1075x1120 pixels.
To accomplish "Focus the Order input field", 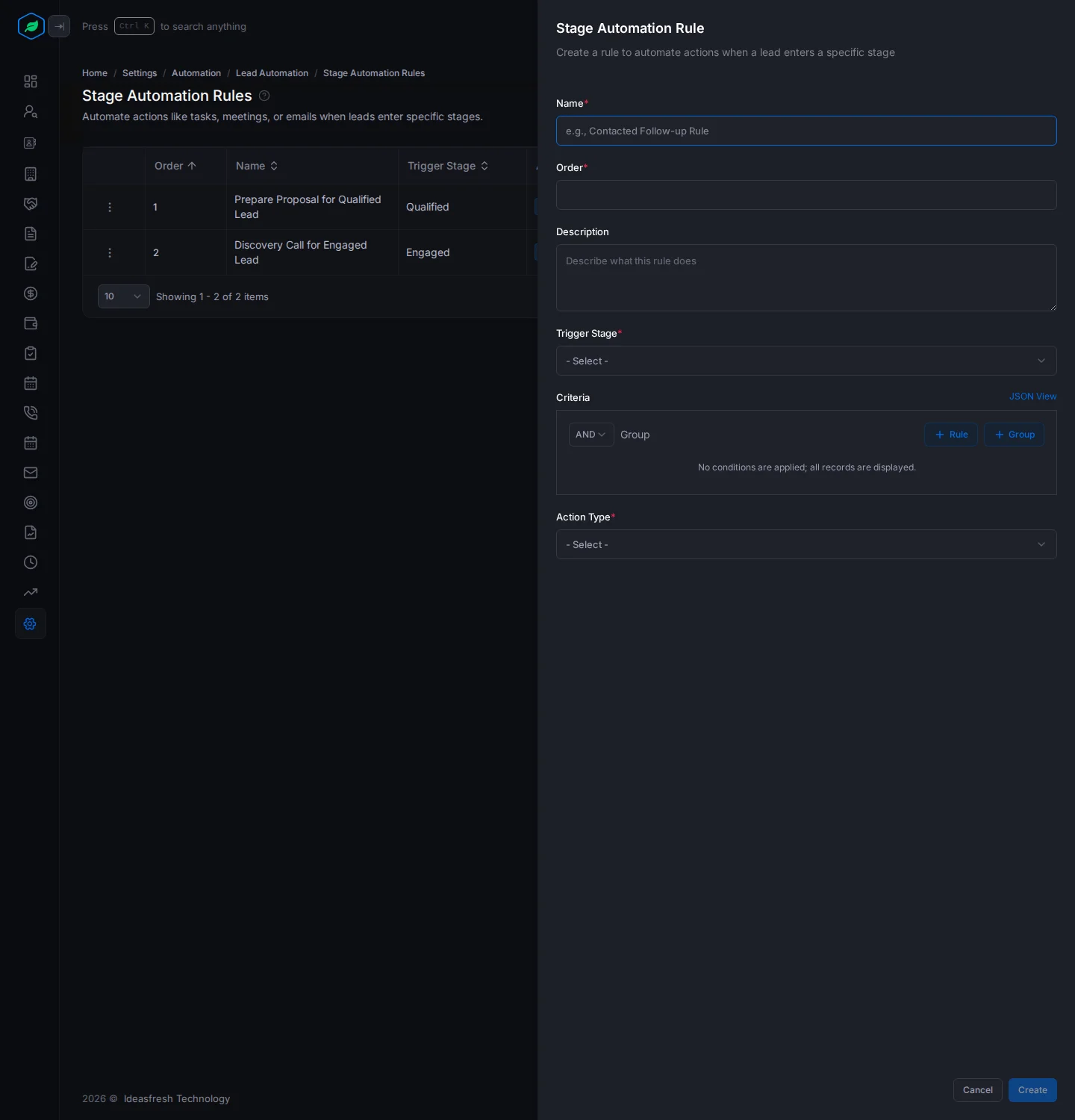I will point(806,195).
